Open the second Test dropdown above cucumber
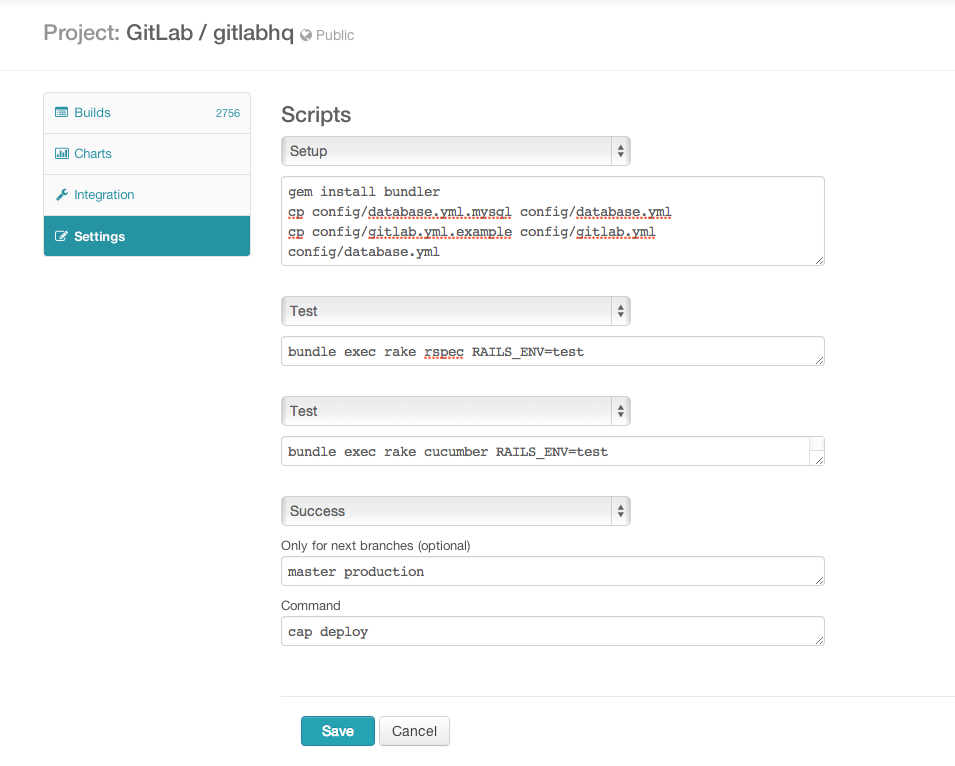Screen dimensions: 955x766 [x=456, y=411]
